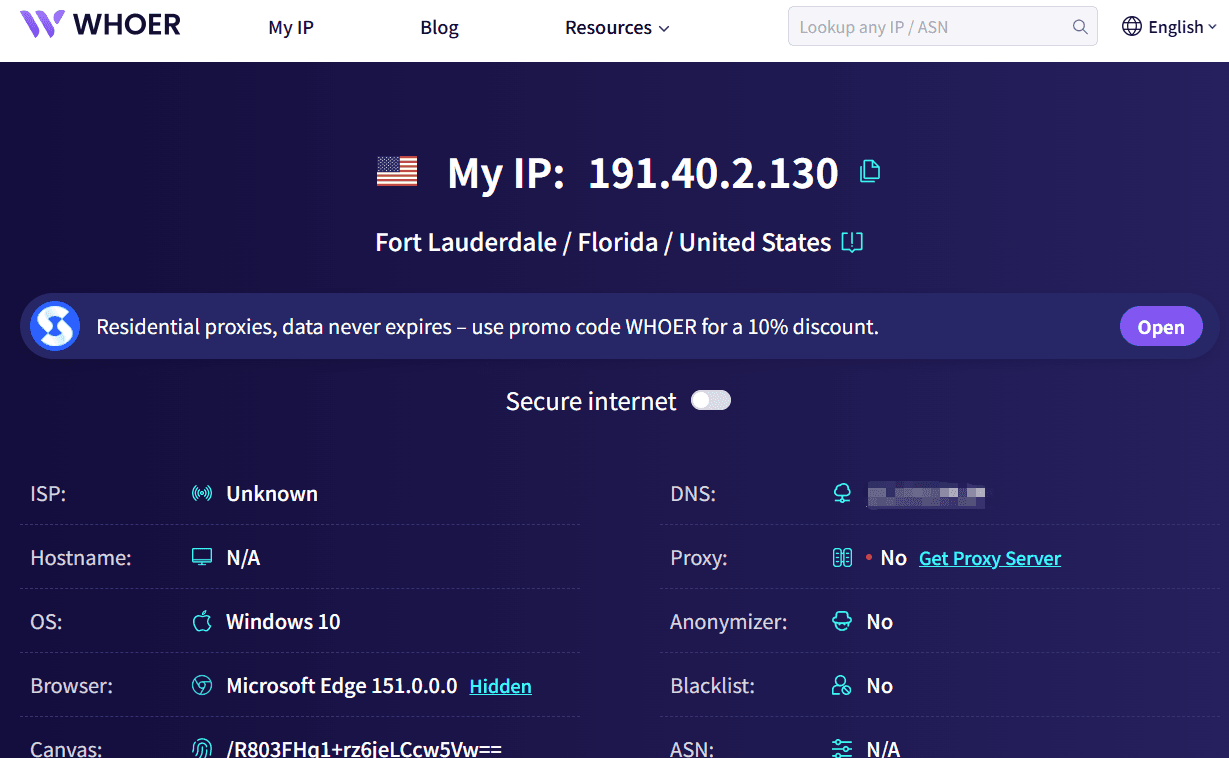The width and height of the screenshot is (1229, 758).
Task: Copy the IP address with copy icon
Action: 870,171
